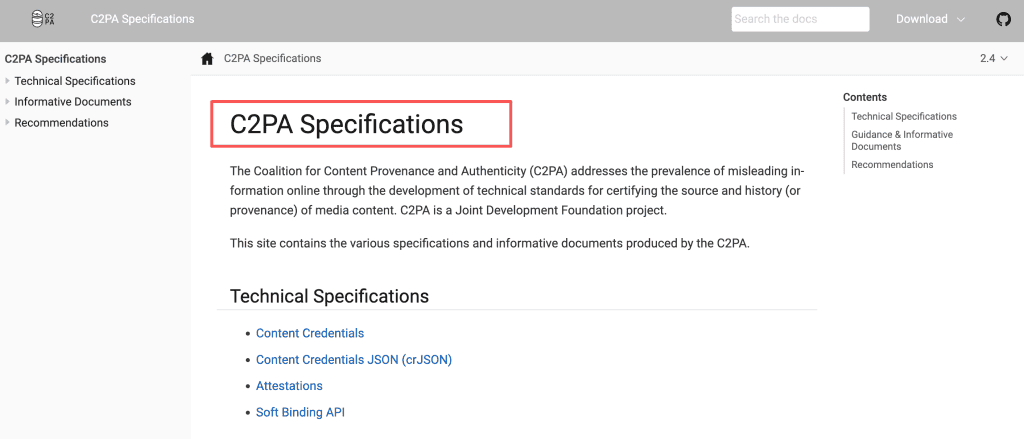
Task: Click the C2PA Specifications page heading
Action: [347, 124]
